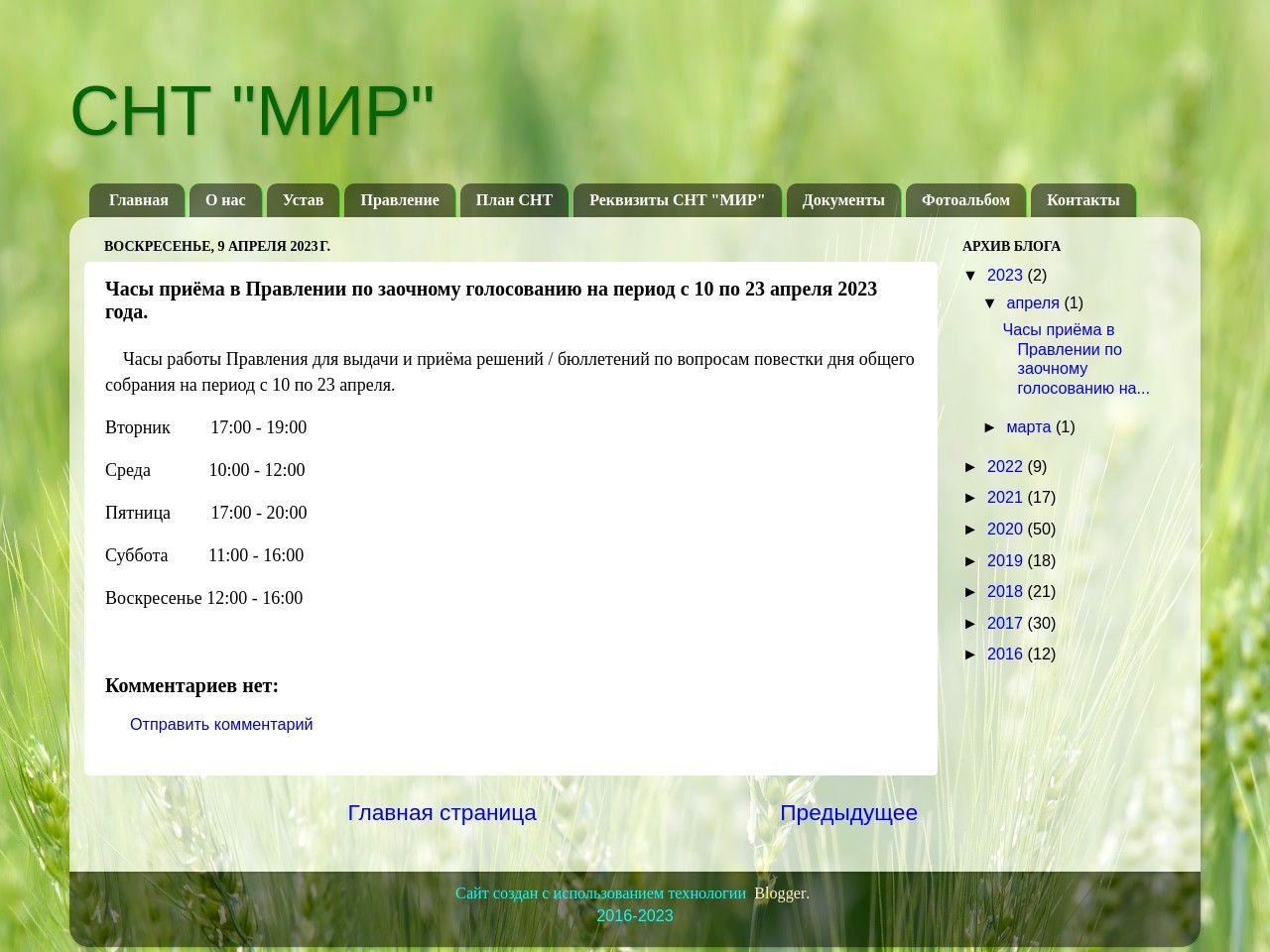The image size is (1270, 952).
Task: Collapse the апреля month arrow
Action: pyautogui.click(x=990, y=303)
